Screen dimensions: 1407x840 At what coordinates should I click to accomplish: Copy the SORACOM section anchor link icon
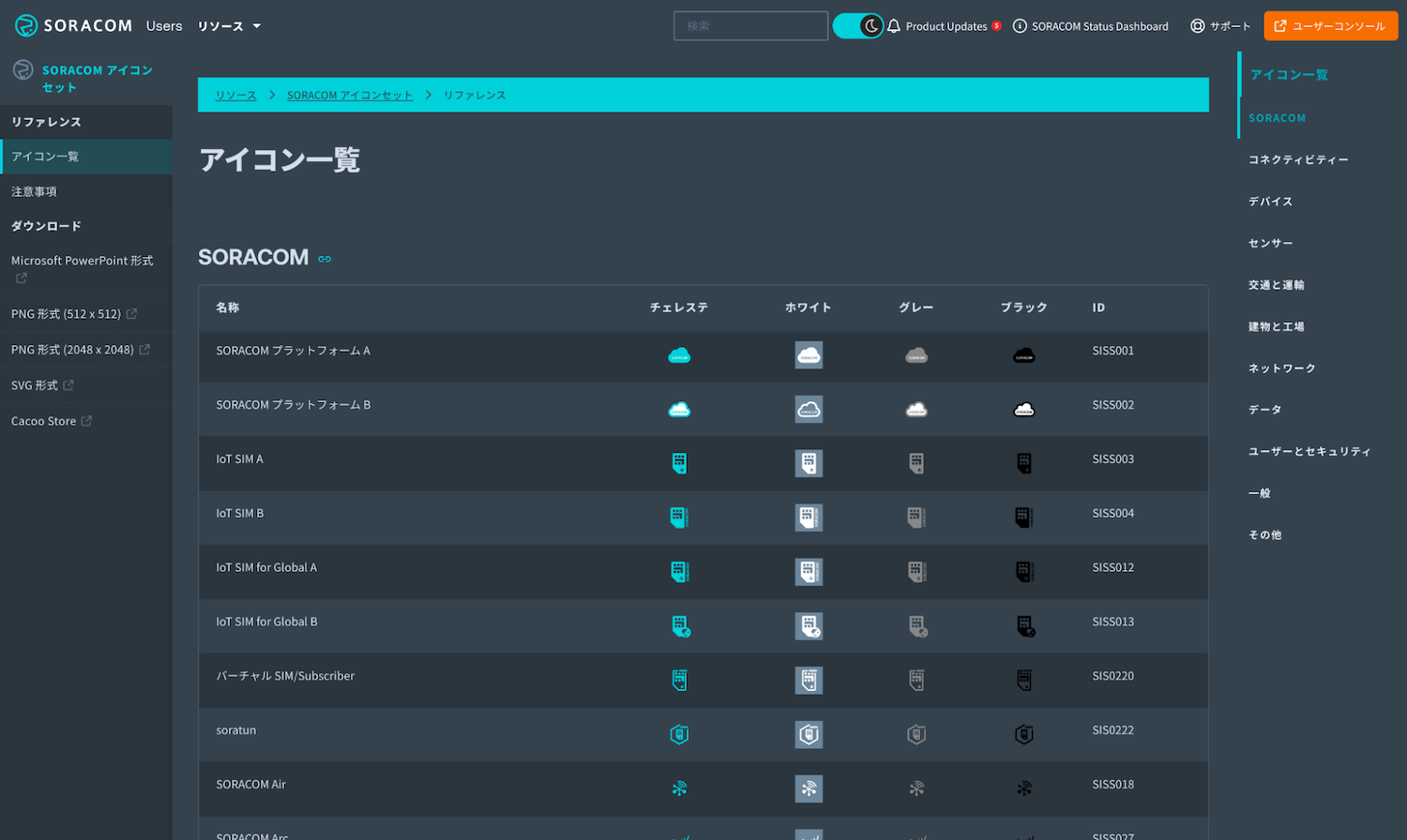click(325, 259)
